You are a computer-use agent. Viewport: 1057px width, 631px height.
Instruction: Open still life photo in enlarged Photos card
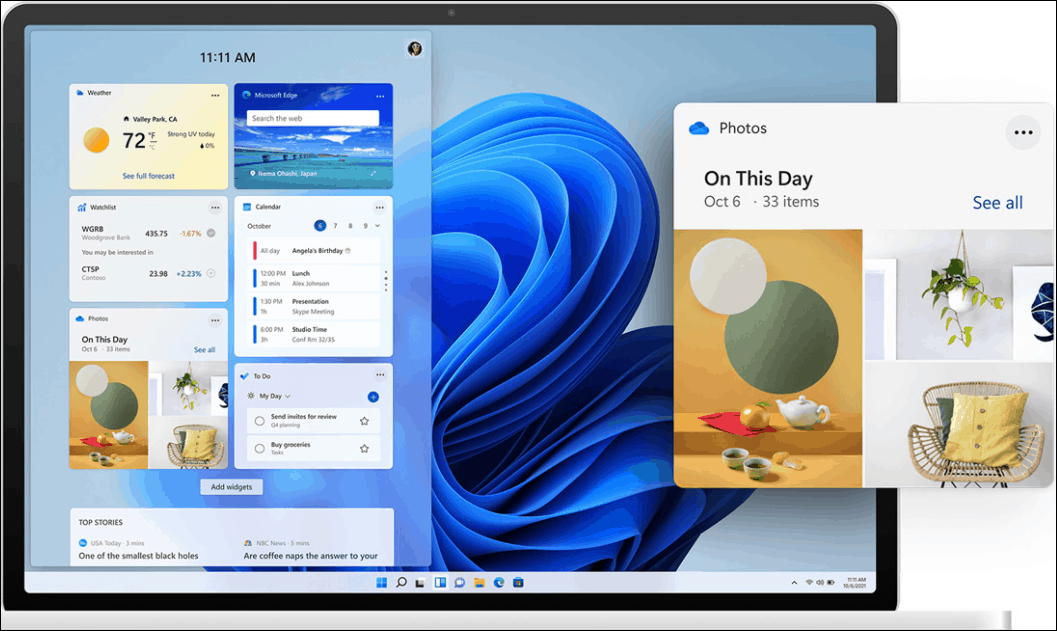[x=768, y=359]
